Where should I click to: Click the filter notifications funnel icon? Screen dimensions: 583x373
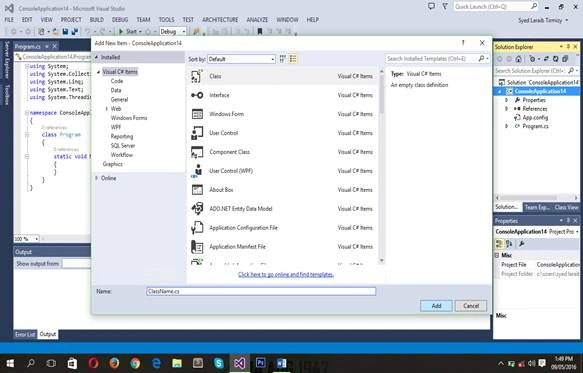pos(445,6)
